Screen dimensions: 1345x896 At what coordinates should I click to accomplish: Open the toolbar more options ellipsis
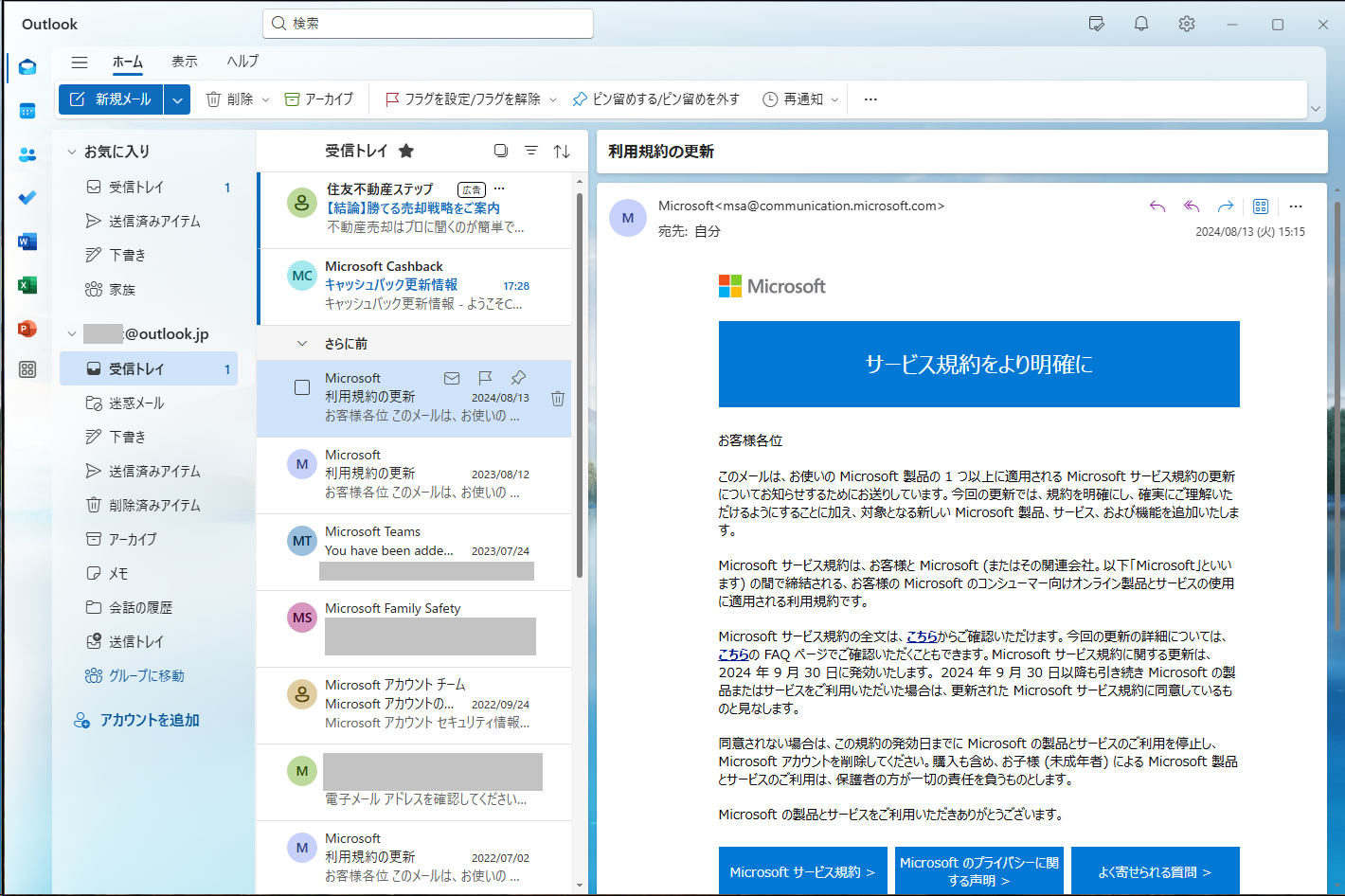(x=870, y=99)
